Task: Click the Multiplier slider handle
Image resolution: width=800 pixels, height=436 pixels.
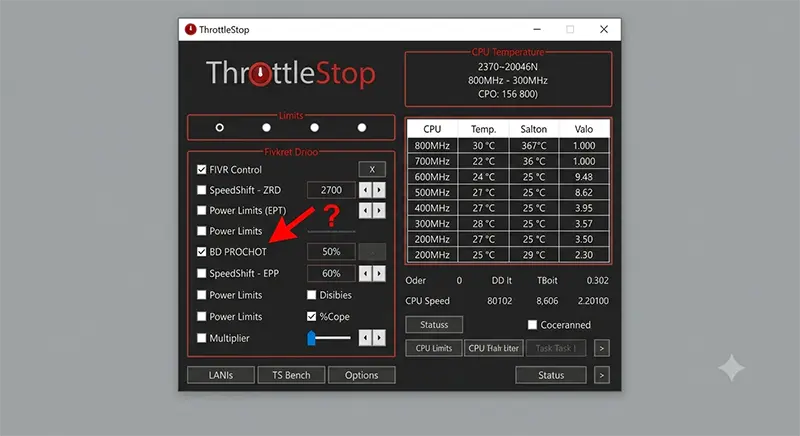Action: click(x=311, y=338)
